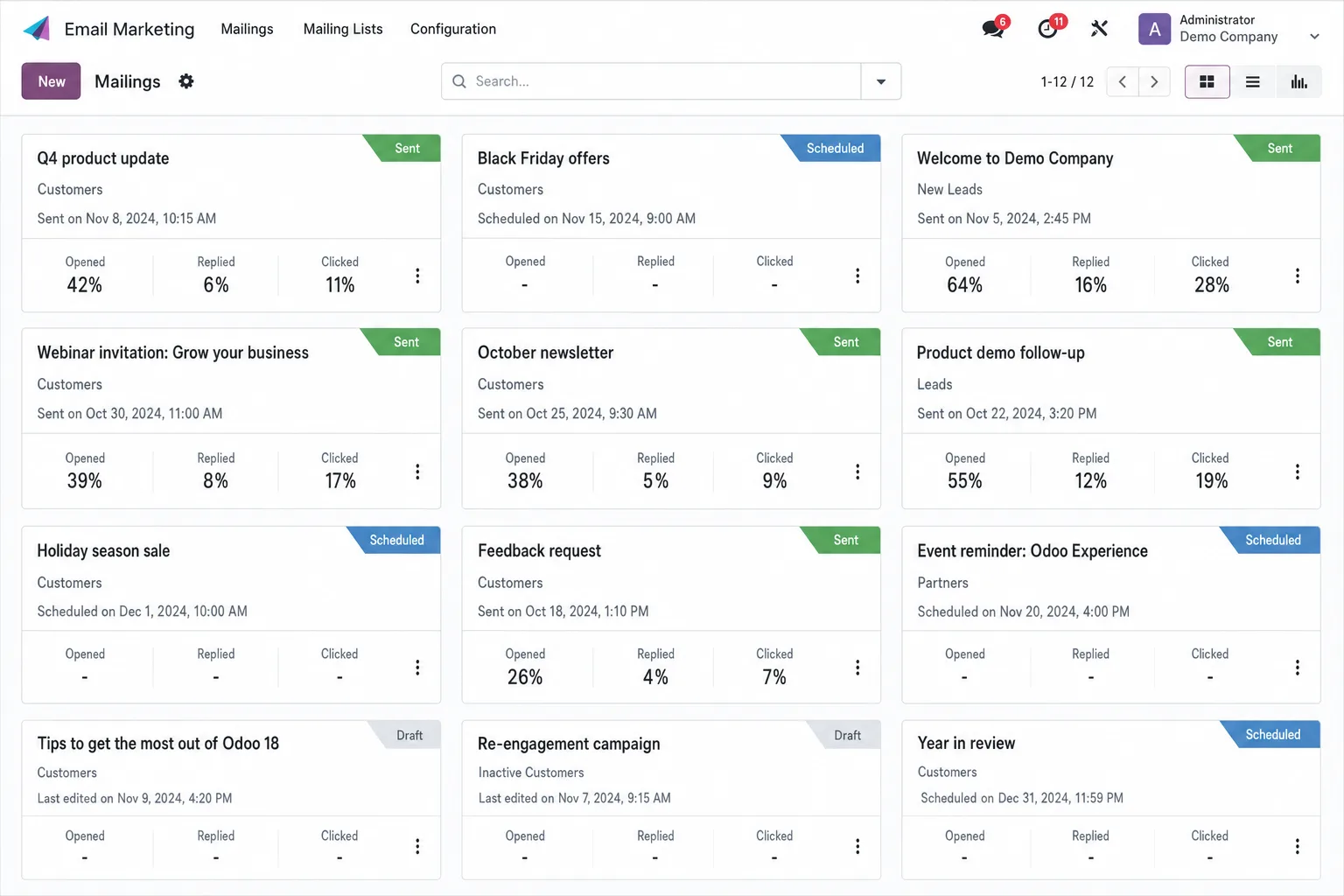The height and width of the screenshot is (896, 1344).
Task: Open the chat messages icon
Action: click(993, 29)
